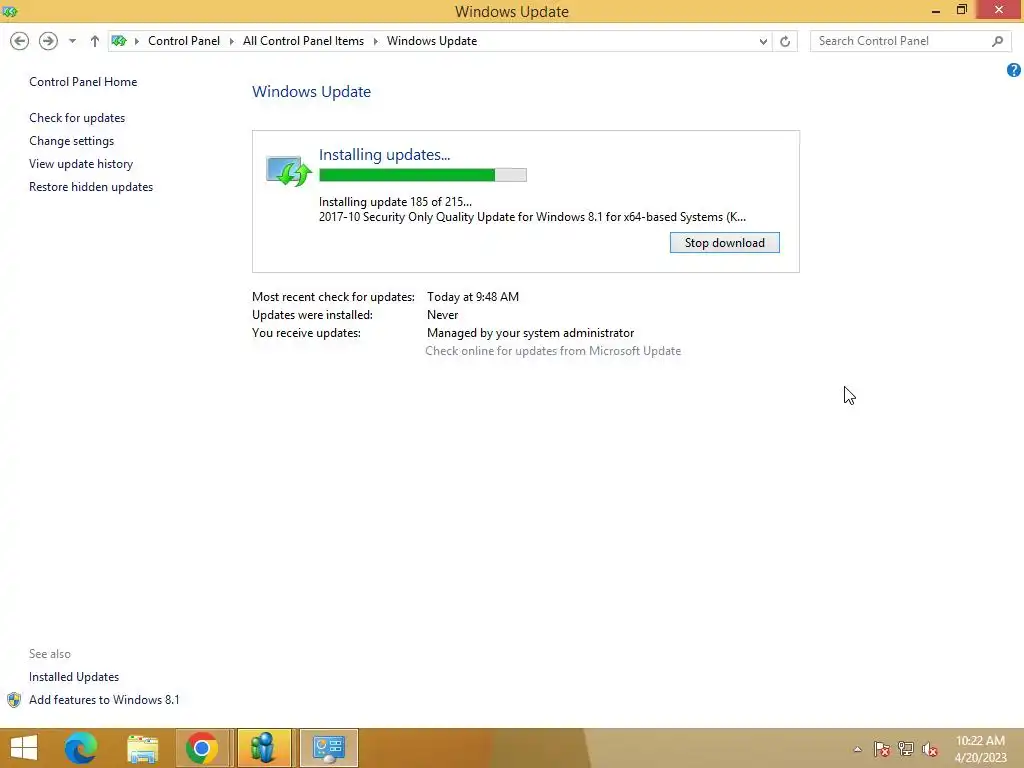
Task: Open Installed Updates link
Action: click(x=74, y=677)
